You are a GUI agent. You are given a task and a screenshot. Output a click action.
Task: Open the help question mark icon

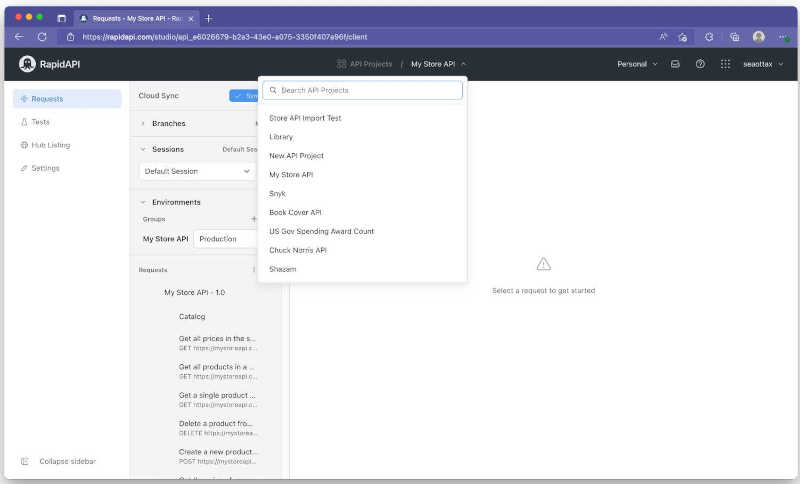700,64
